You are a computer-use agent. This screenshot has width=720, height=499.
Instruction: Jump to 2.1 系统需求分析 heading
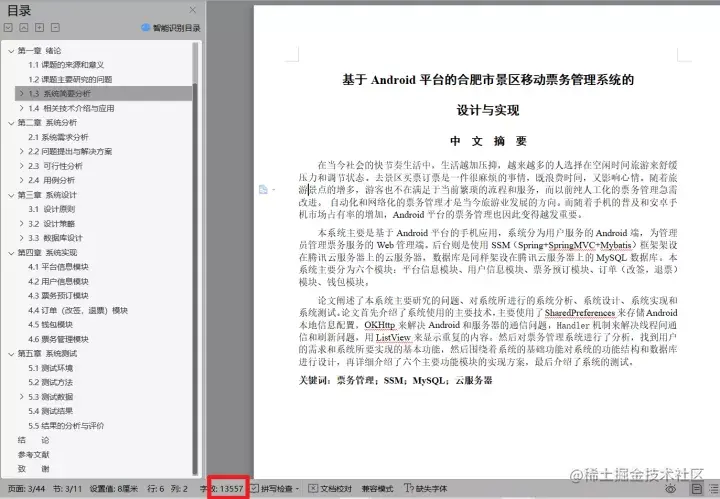[x=58, y=137]
